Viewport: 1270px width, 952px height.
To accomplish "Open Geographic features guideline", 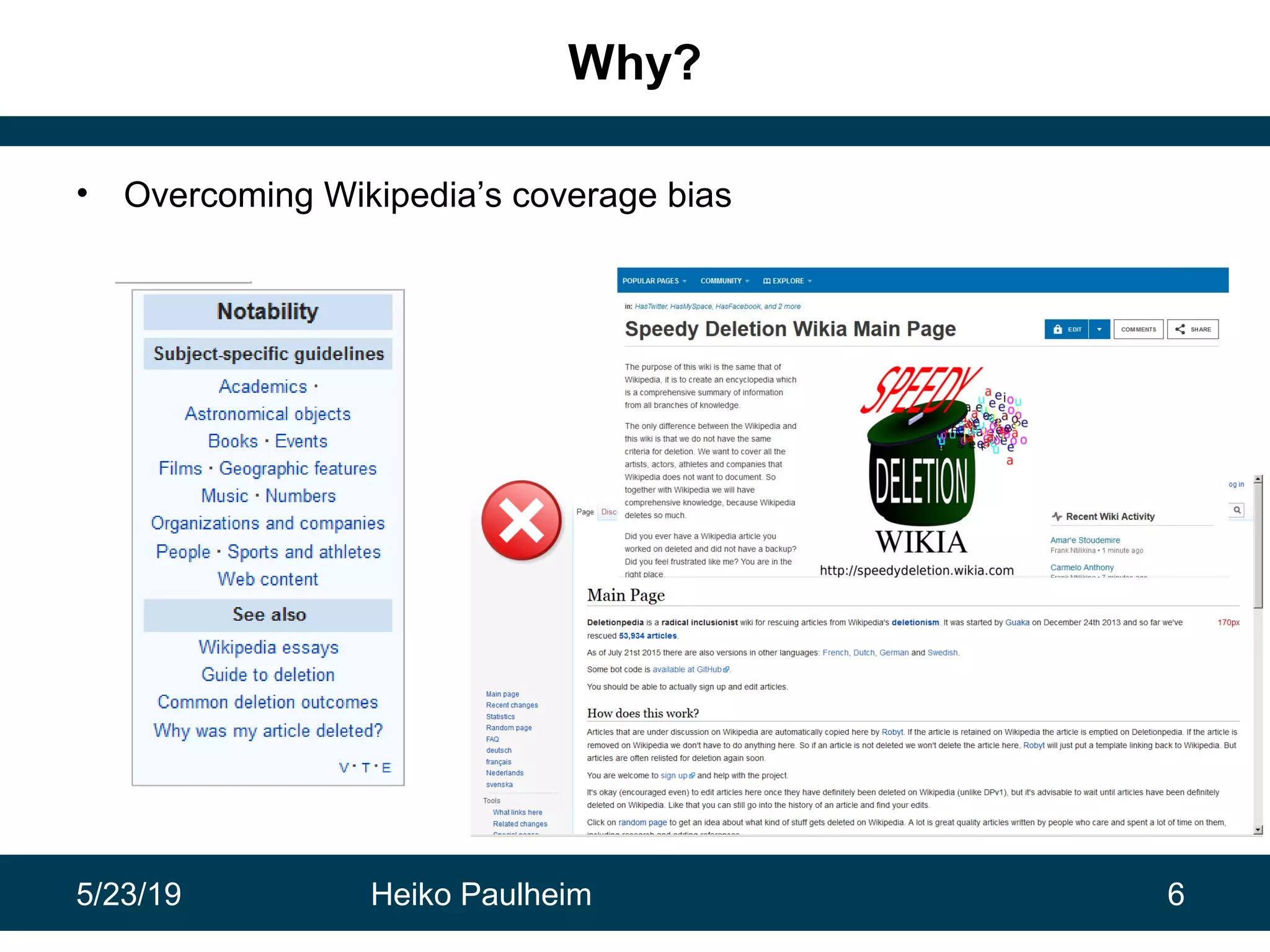I will click(x=298, y=469).
